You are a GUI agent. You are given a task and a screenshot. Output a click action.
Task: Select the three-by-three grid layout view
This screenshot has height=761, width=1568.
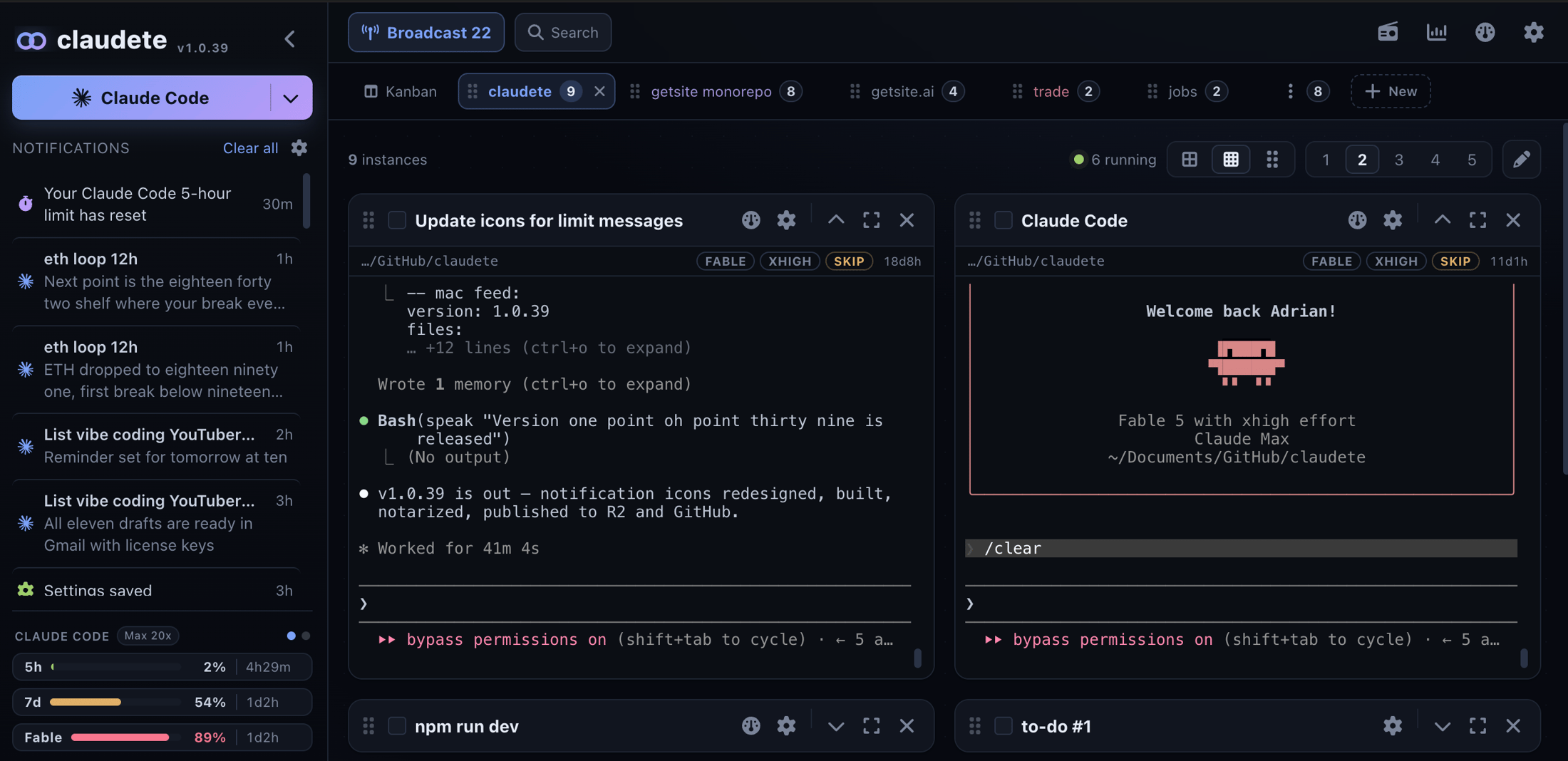pos(1231,159)
